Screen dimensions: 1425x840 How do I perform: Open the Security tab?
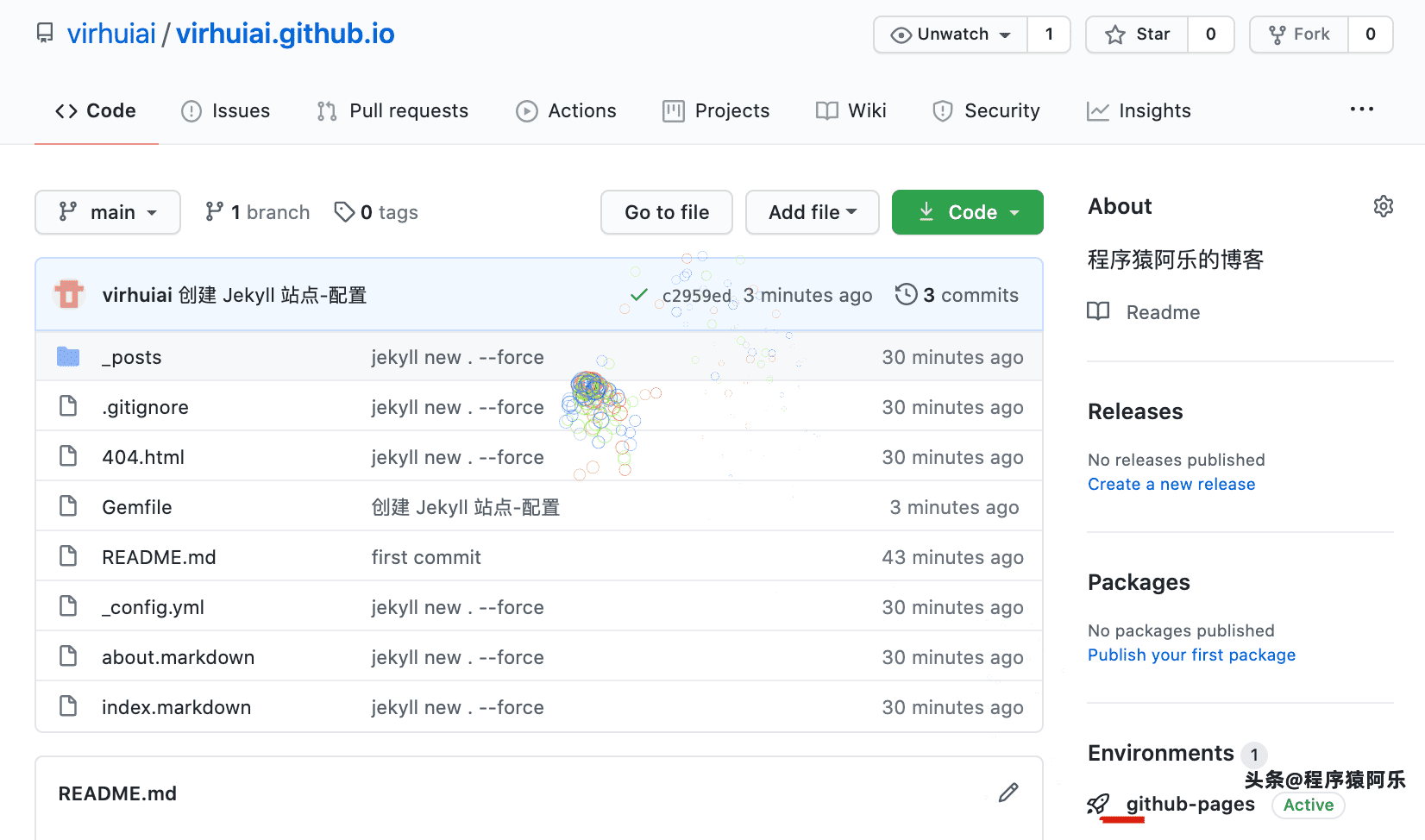(x=986, y=110)
